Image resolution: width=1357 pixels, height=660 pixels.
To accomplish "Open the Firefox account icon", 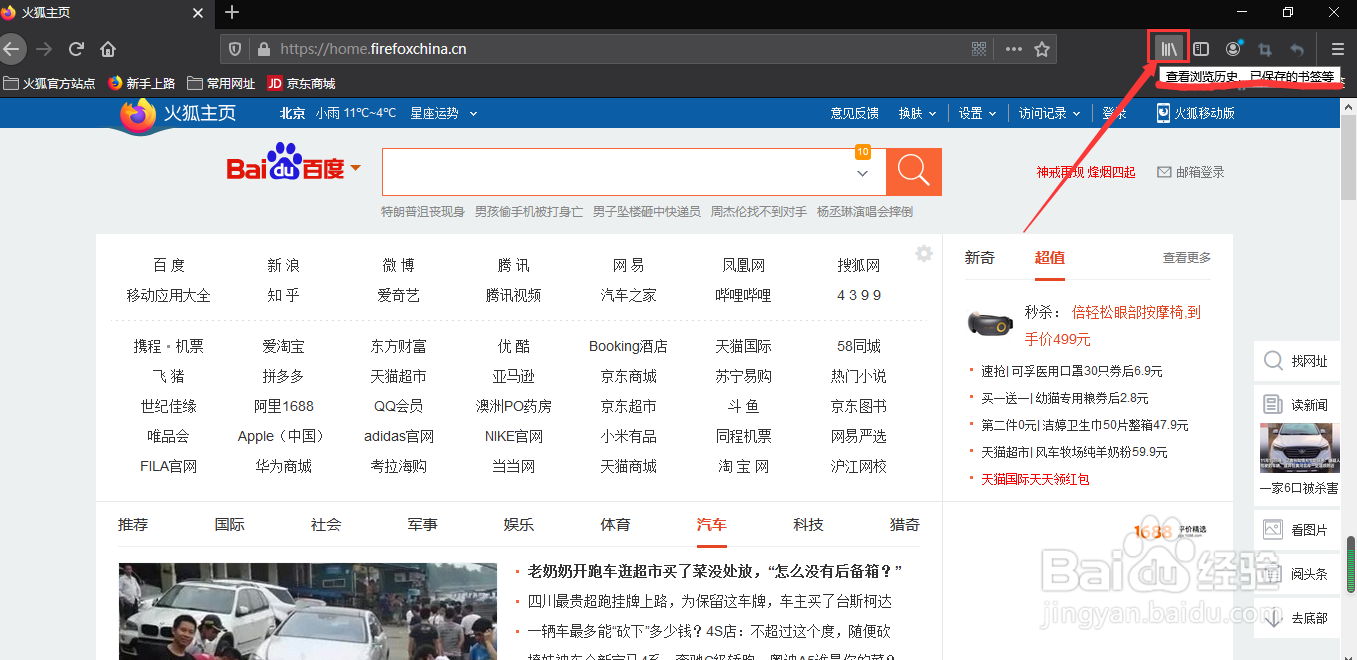I will click(x=1233, y=49).
